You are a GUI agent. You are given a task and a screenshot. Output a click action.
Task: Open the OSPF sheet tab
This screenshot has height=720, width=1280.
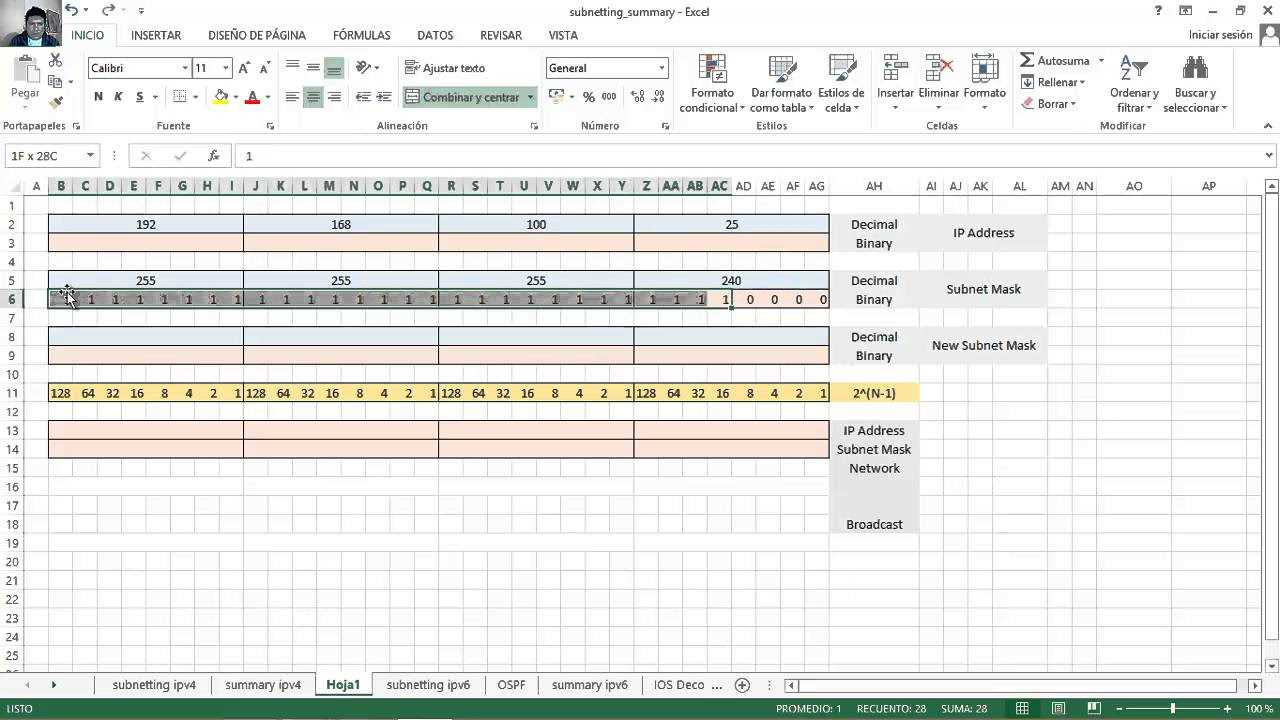point(511,685)
